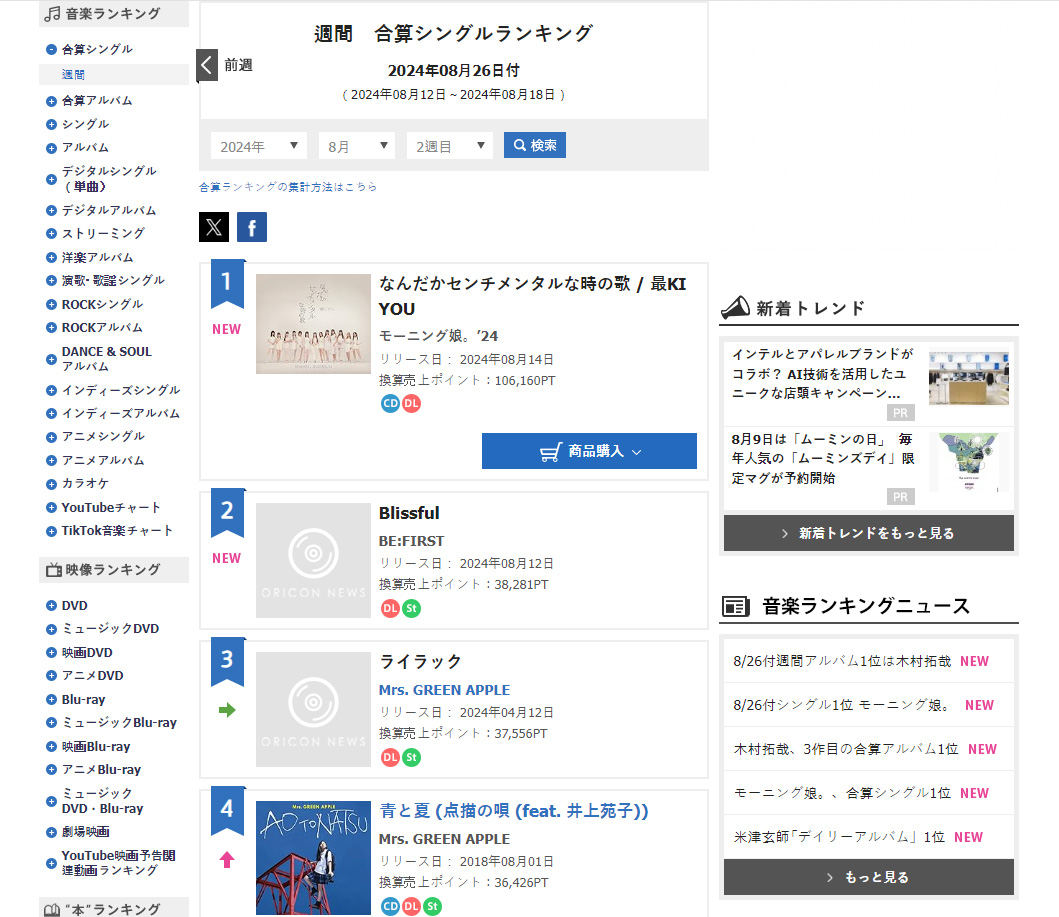Open デジタルアルバム ranking menu item

109,210
